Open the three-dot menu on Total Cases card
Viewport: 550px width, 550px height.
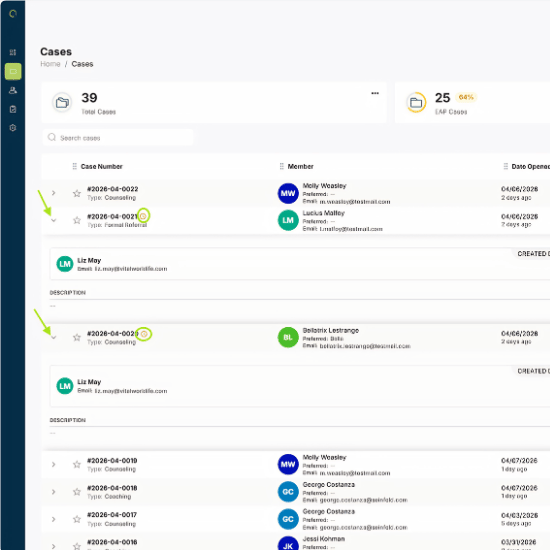point(375,93)
